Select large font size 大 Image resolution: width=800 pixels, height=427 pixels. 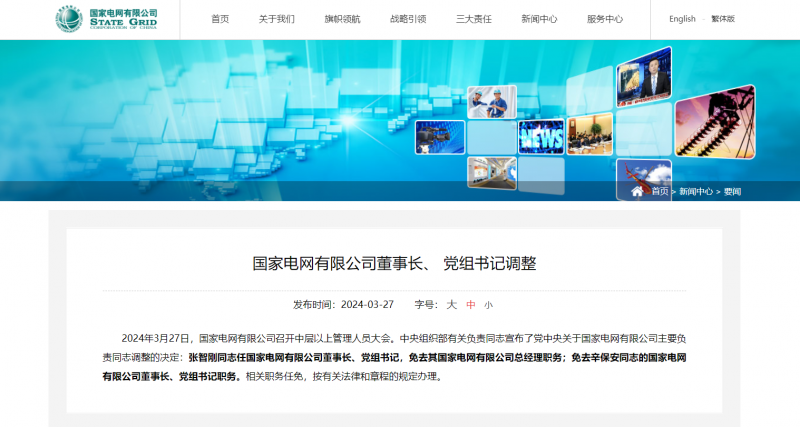[x=451, y=304]
